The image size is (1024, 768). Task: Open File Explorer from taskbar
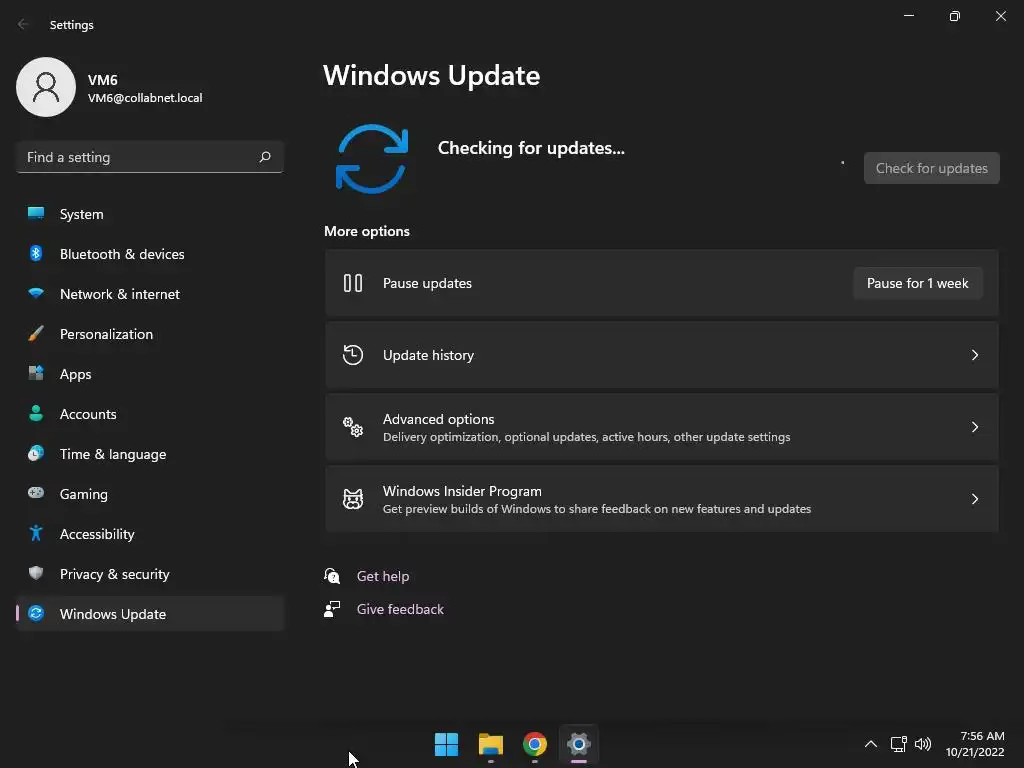[x=490, y=744]
